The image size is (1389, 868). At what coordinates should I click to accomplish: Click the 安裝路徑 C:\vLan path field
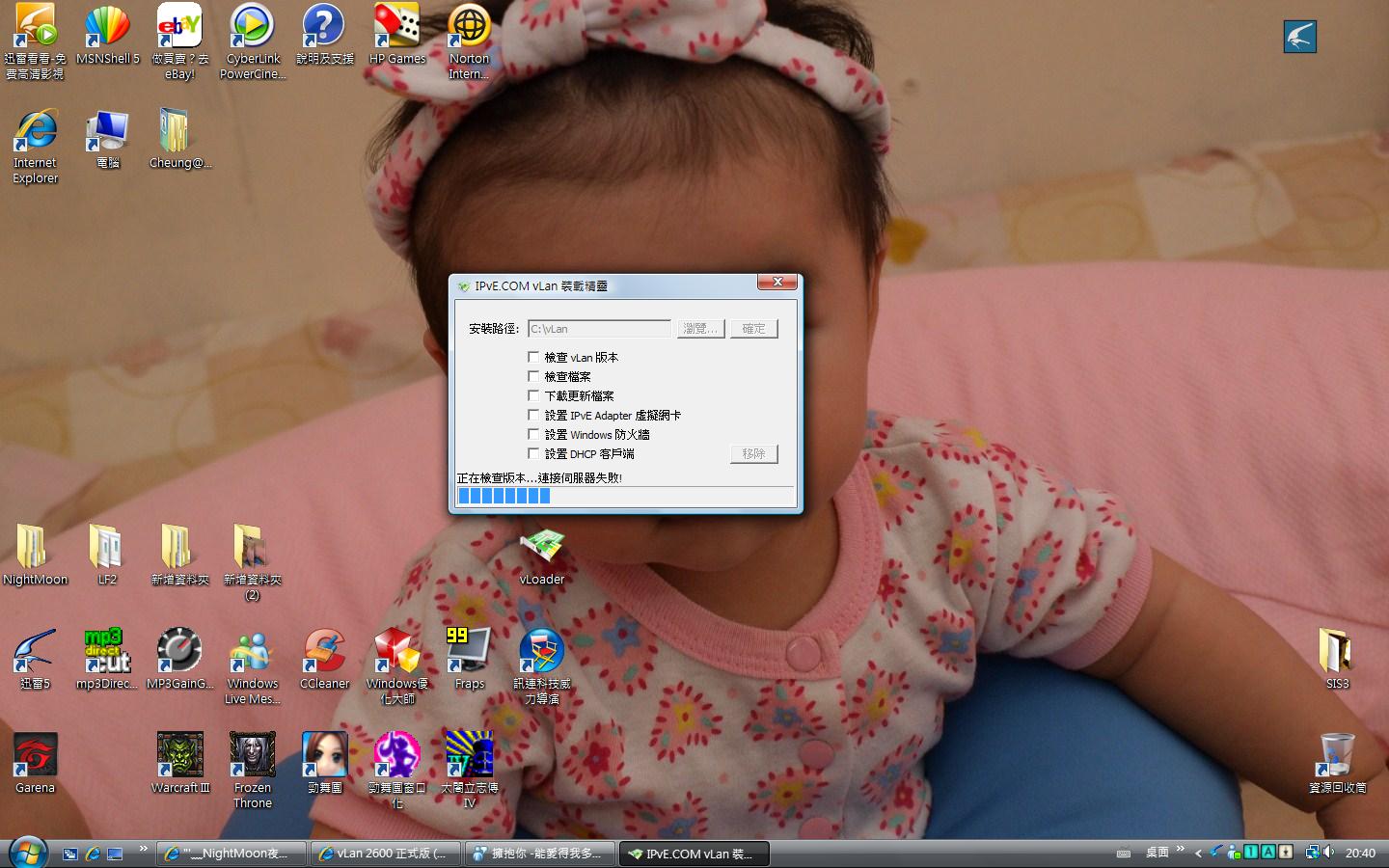pos(599,329)
